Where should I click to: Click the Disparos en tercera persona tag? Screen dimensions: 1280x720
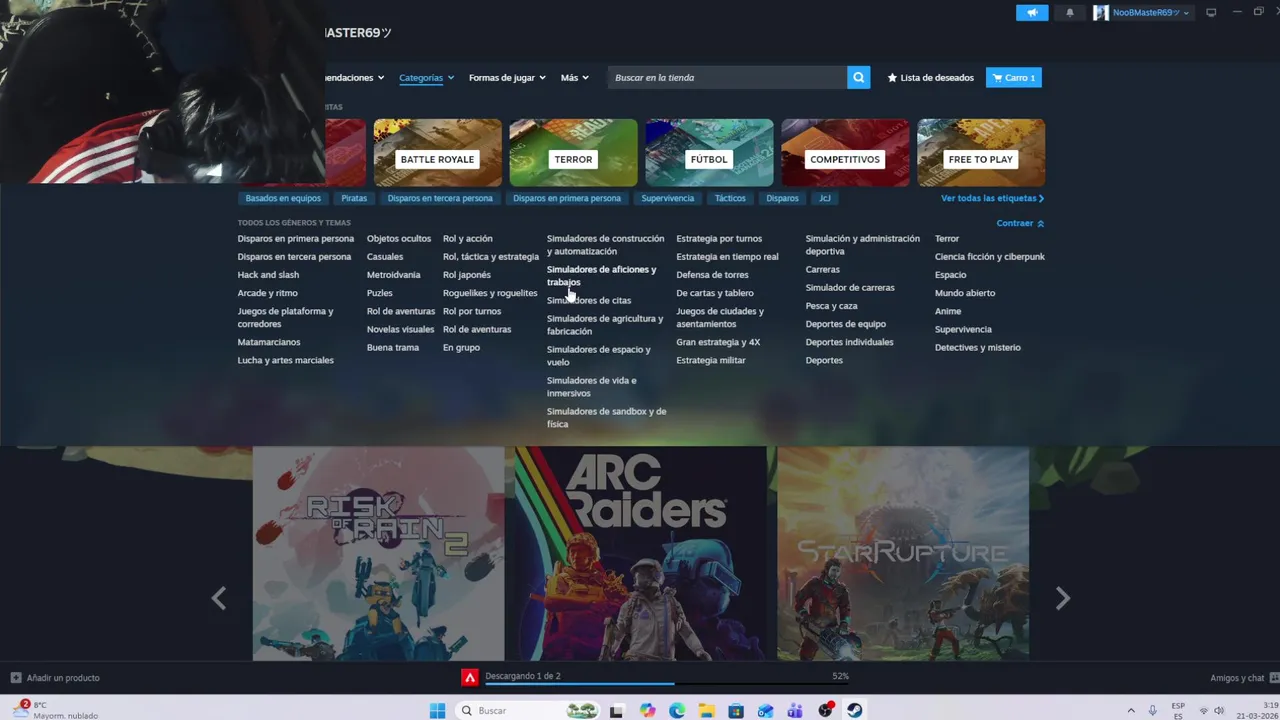point(440,198)
